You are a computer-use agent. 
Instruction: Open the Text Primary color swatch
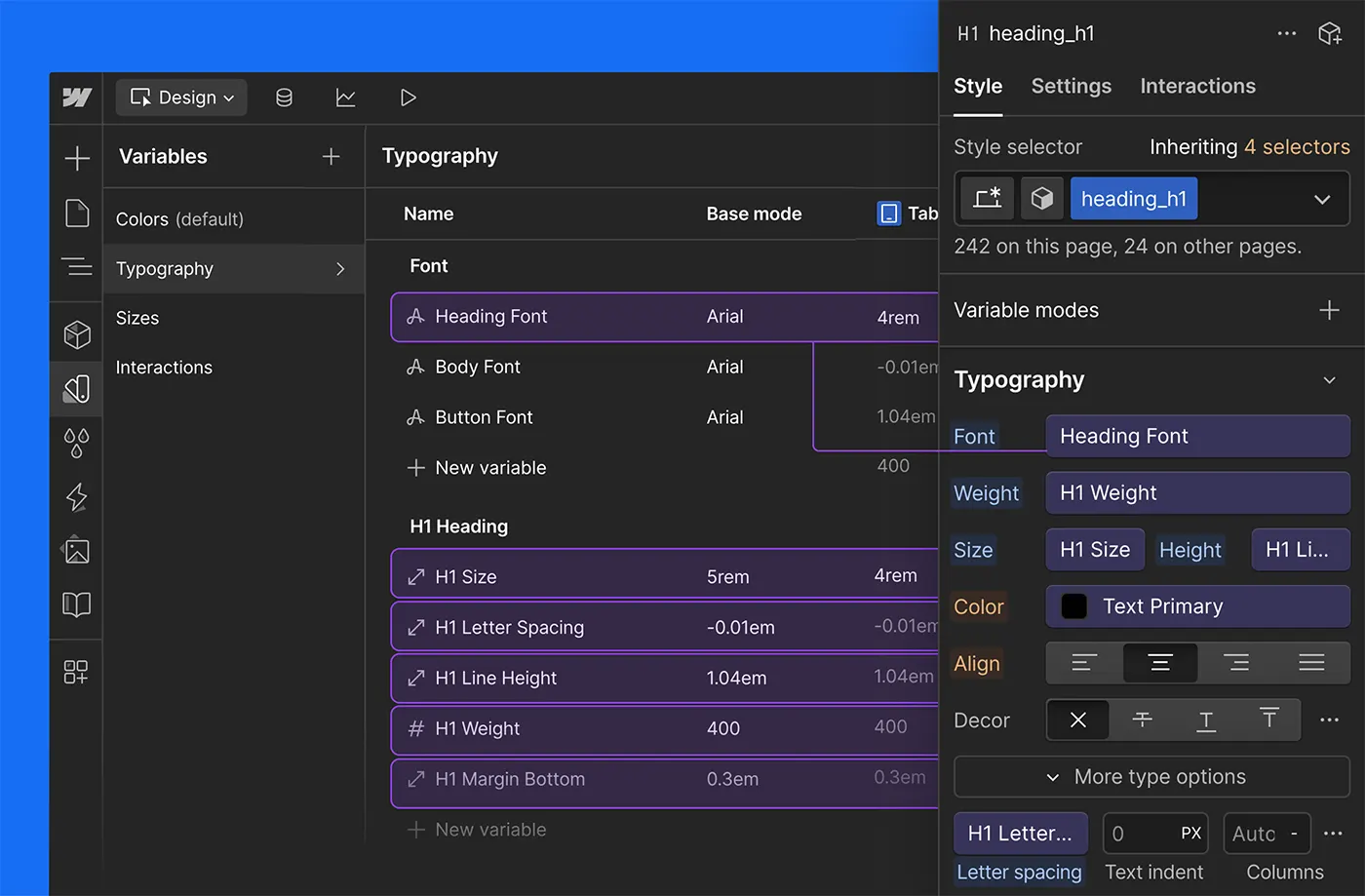[x=1072, y=605]
